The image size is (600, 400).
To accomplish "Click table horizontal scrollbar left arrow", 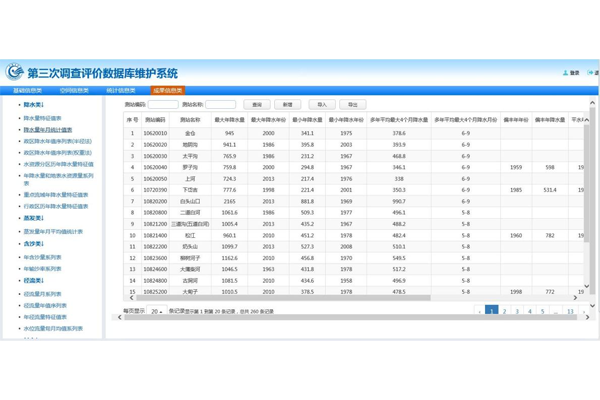I will (x=131, y=297).
